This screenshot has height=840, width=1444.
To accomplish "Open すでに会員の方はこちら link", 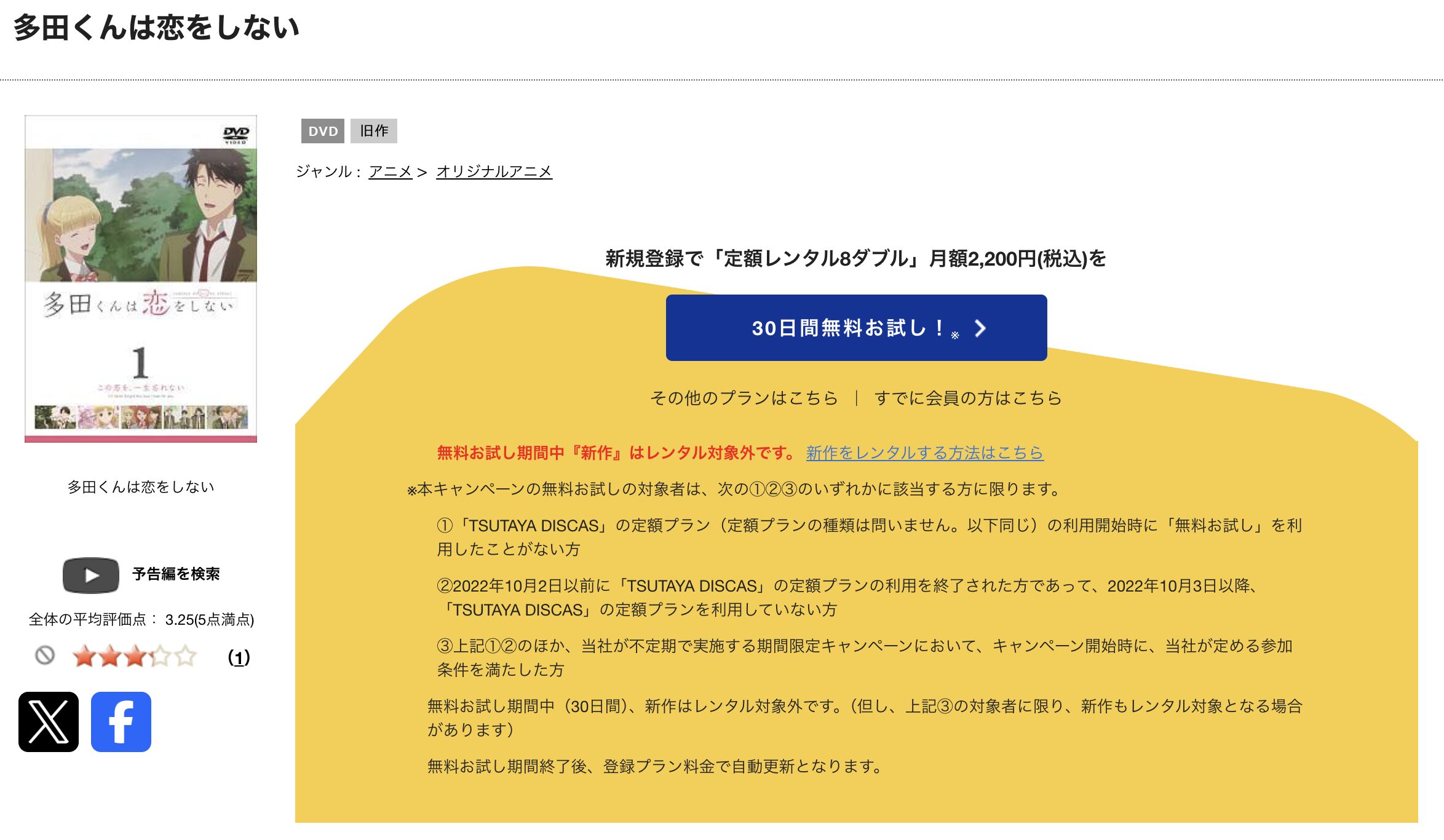I will coord(968,398).
